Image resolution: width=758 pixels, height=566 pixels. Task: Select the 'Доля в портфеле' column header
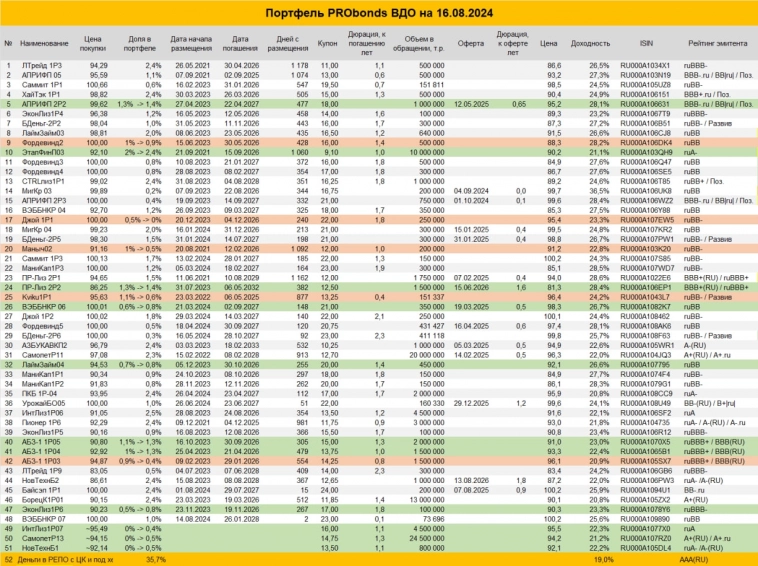coord(140,44)
